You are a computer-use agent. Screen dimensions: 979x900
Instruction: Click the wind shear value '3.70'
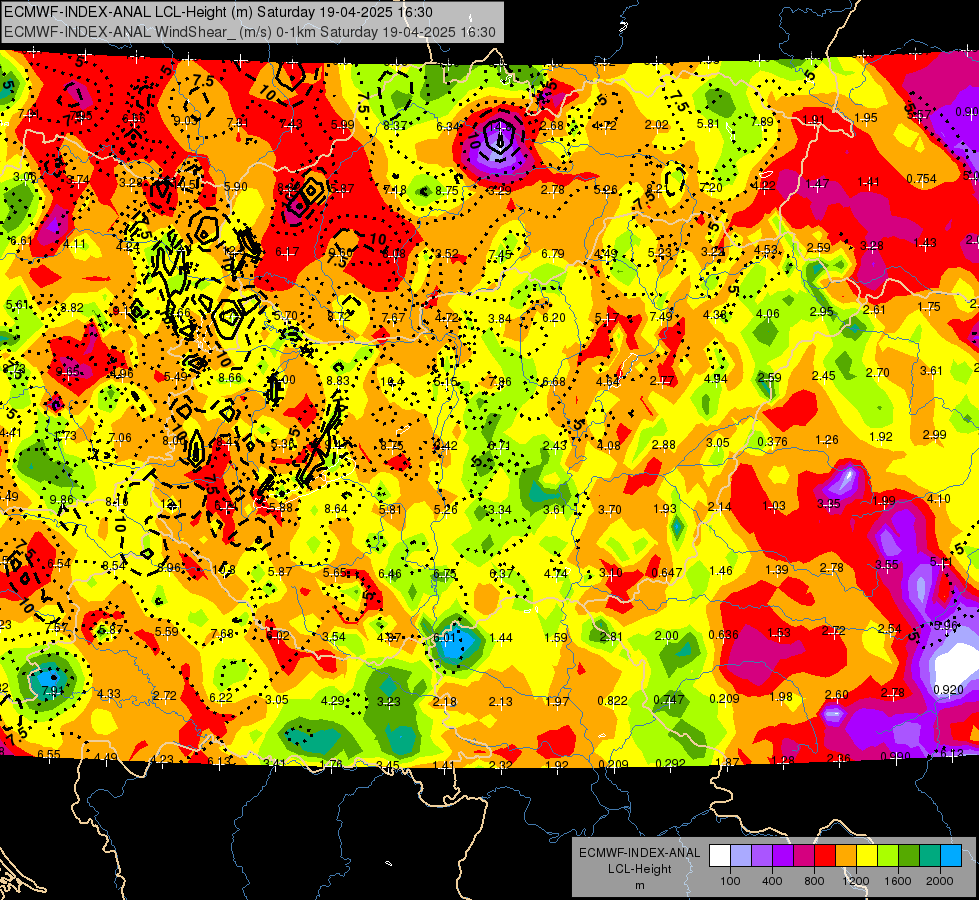click(609, 510)
